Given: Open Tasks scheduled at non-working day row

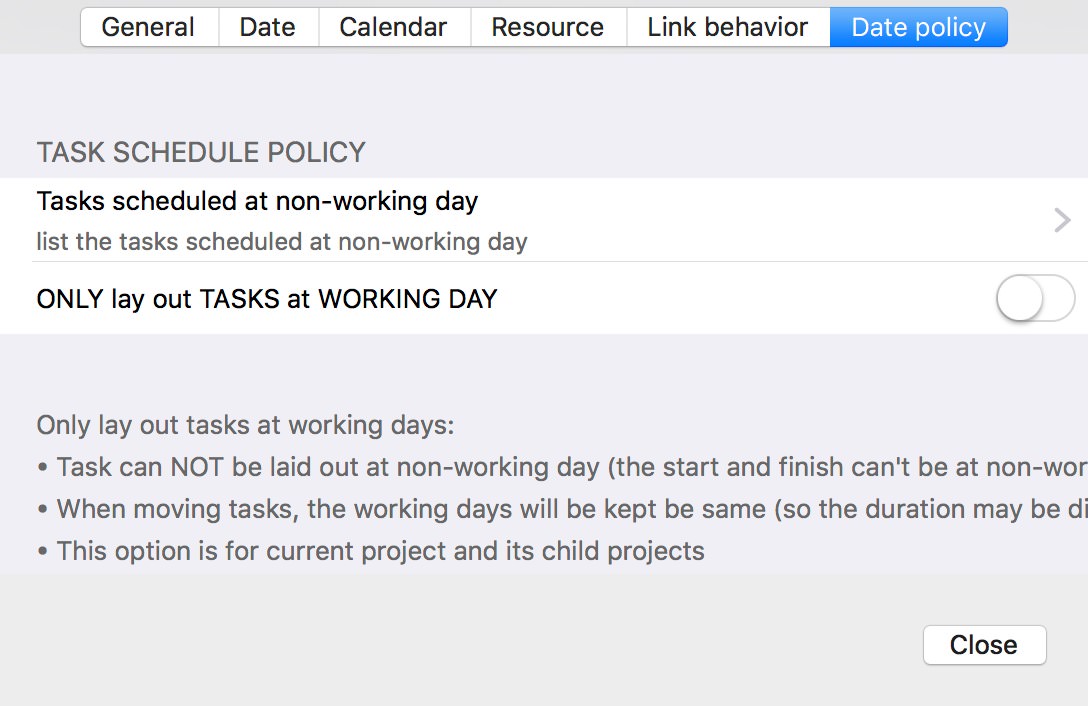Looking at the screenshot, I should 257,201.
